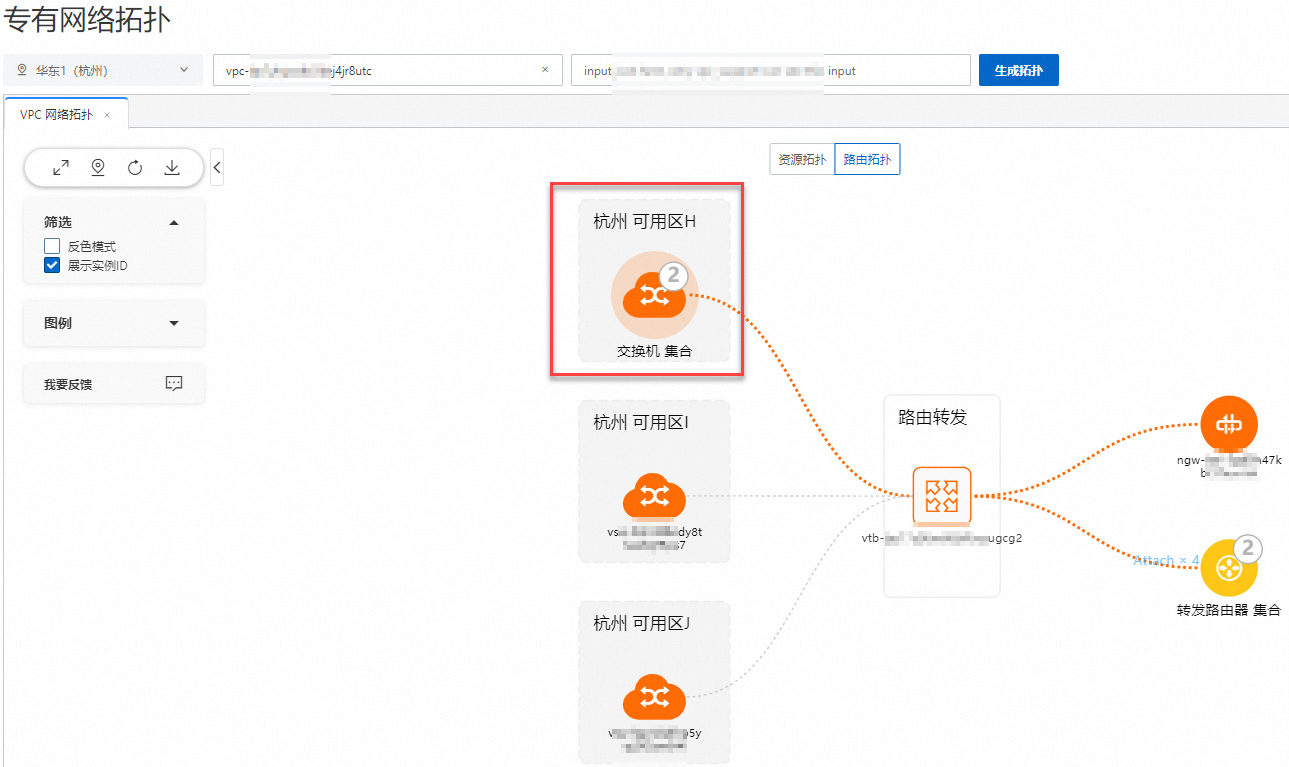Open the 华东1（杭州） region dropdown

click(x=103, y=70)
